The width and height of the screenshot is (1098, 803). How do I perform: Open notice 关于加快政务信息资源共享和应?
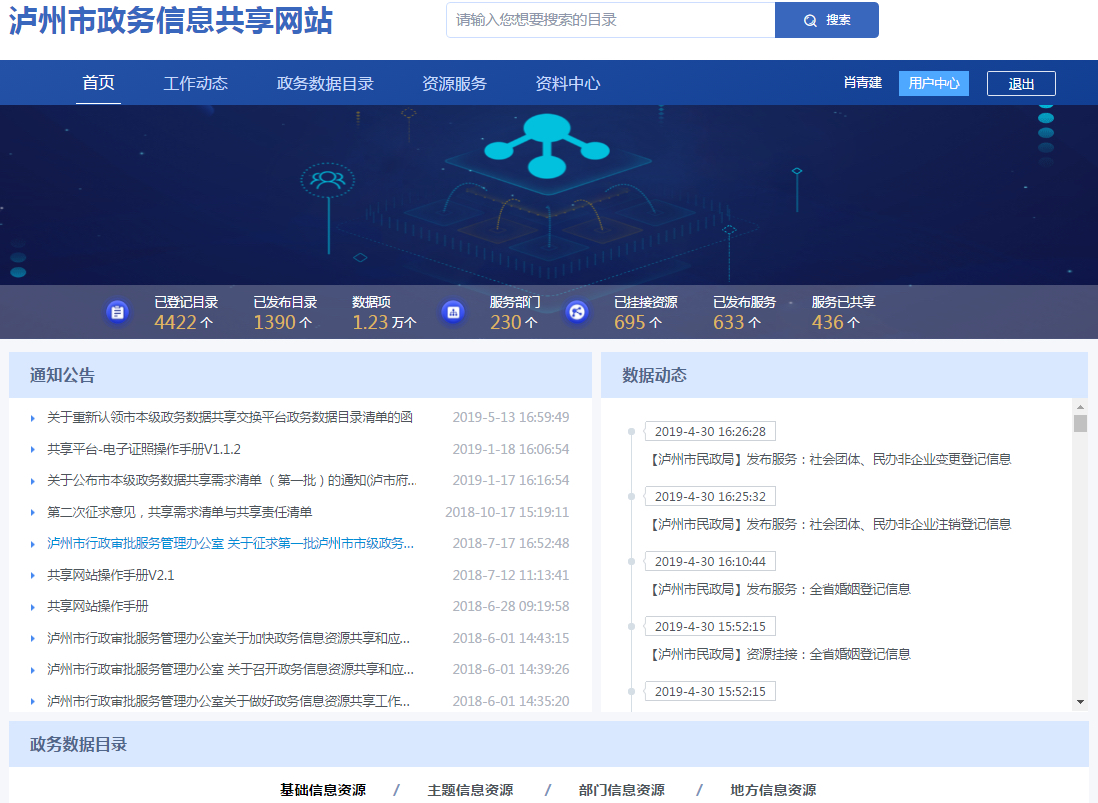pyautogui.click(x=228, y=638)
